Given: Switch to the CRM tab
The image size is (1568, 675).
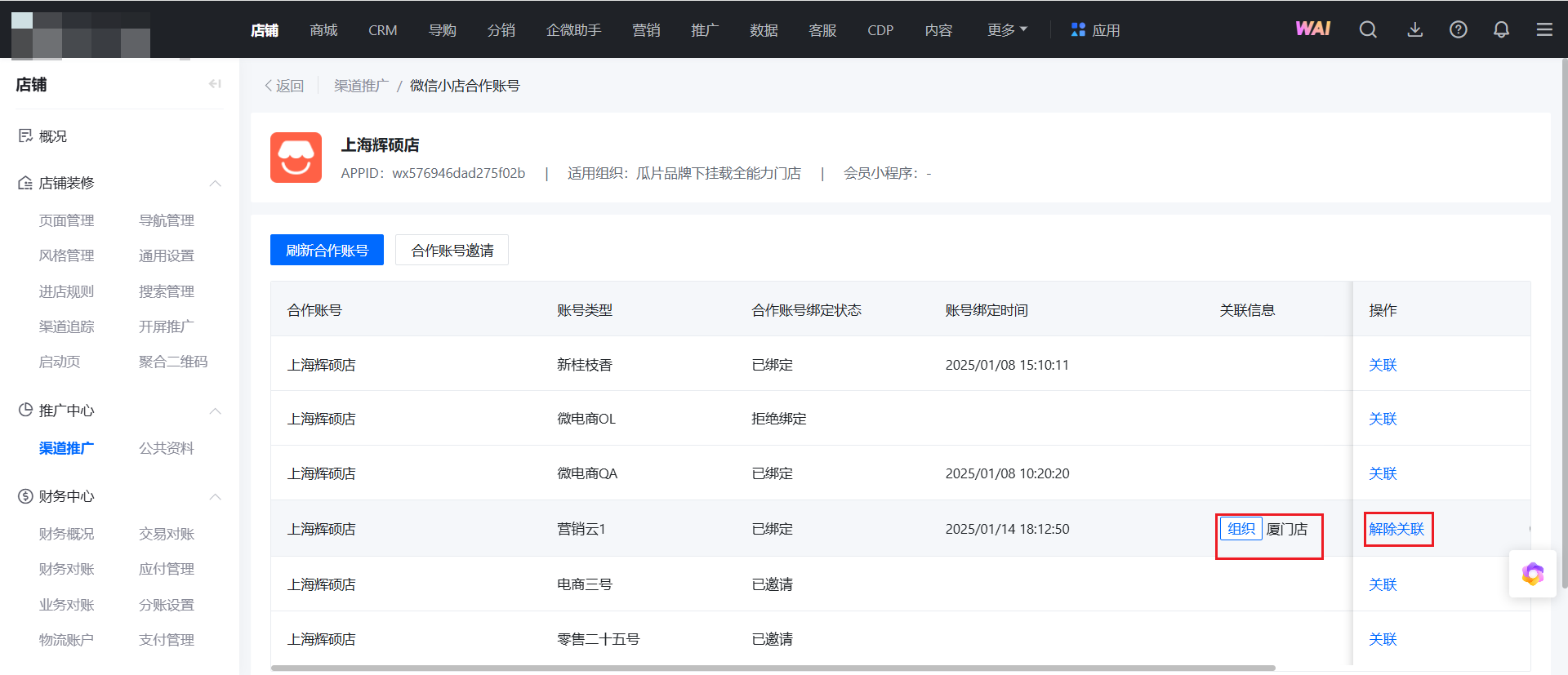Looking at the screenshot, I should 382,30.
